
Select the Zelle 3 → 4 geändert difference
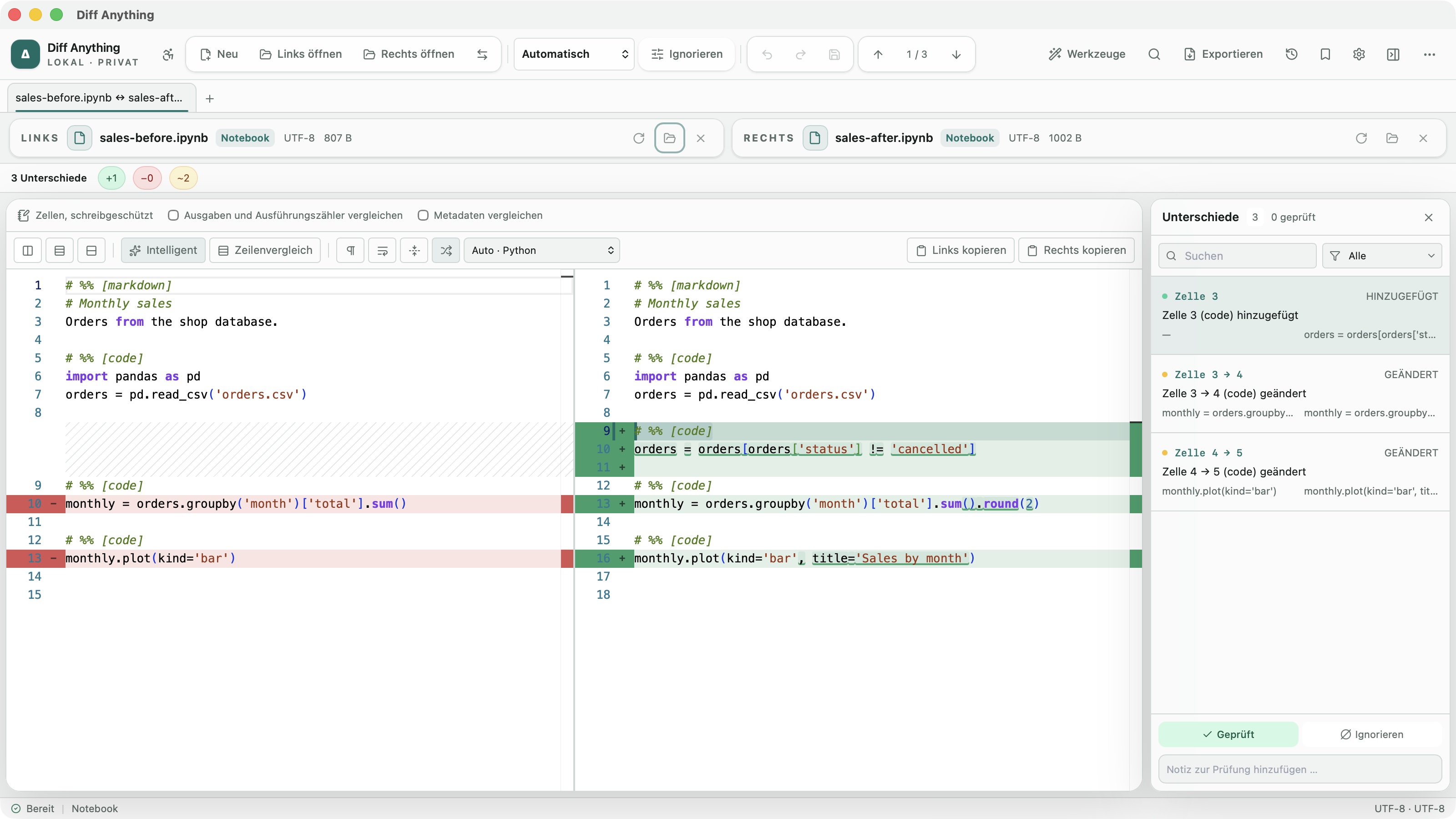[x=1300, y=394]
